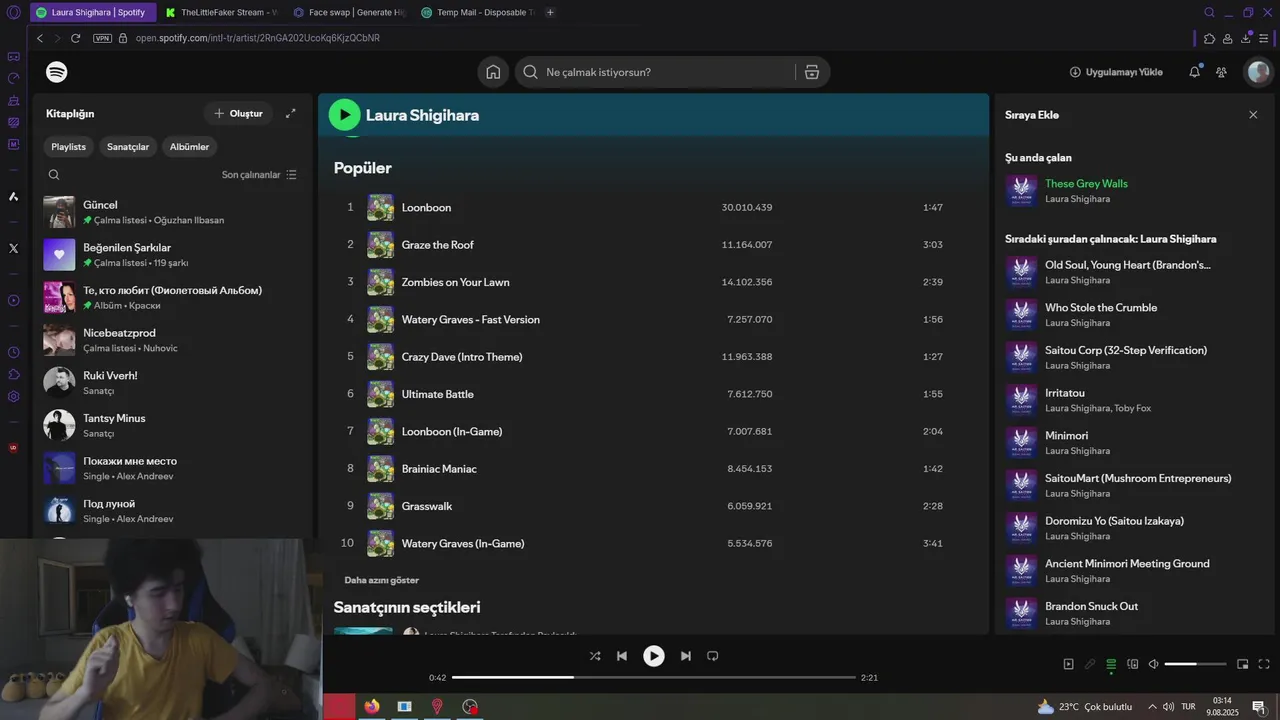Select Zombies on Your Lawn track

[x=653, y=282]
